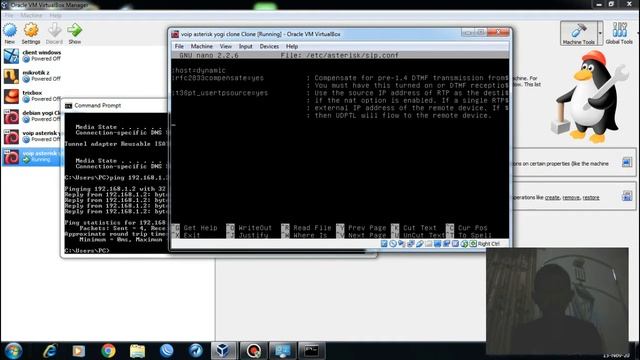Open Machine menu in VirtualBox Manager
Image resolution: width=640 pixels, height=360 pixels.
(31, 16)
